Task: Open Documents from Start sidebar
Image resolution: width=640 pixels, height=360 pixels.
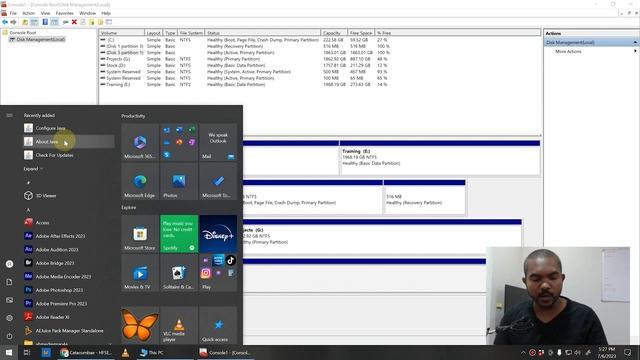Action: coord(9,282)
